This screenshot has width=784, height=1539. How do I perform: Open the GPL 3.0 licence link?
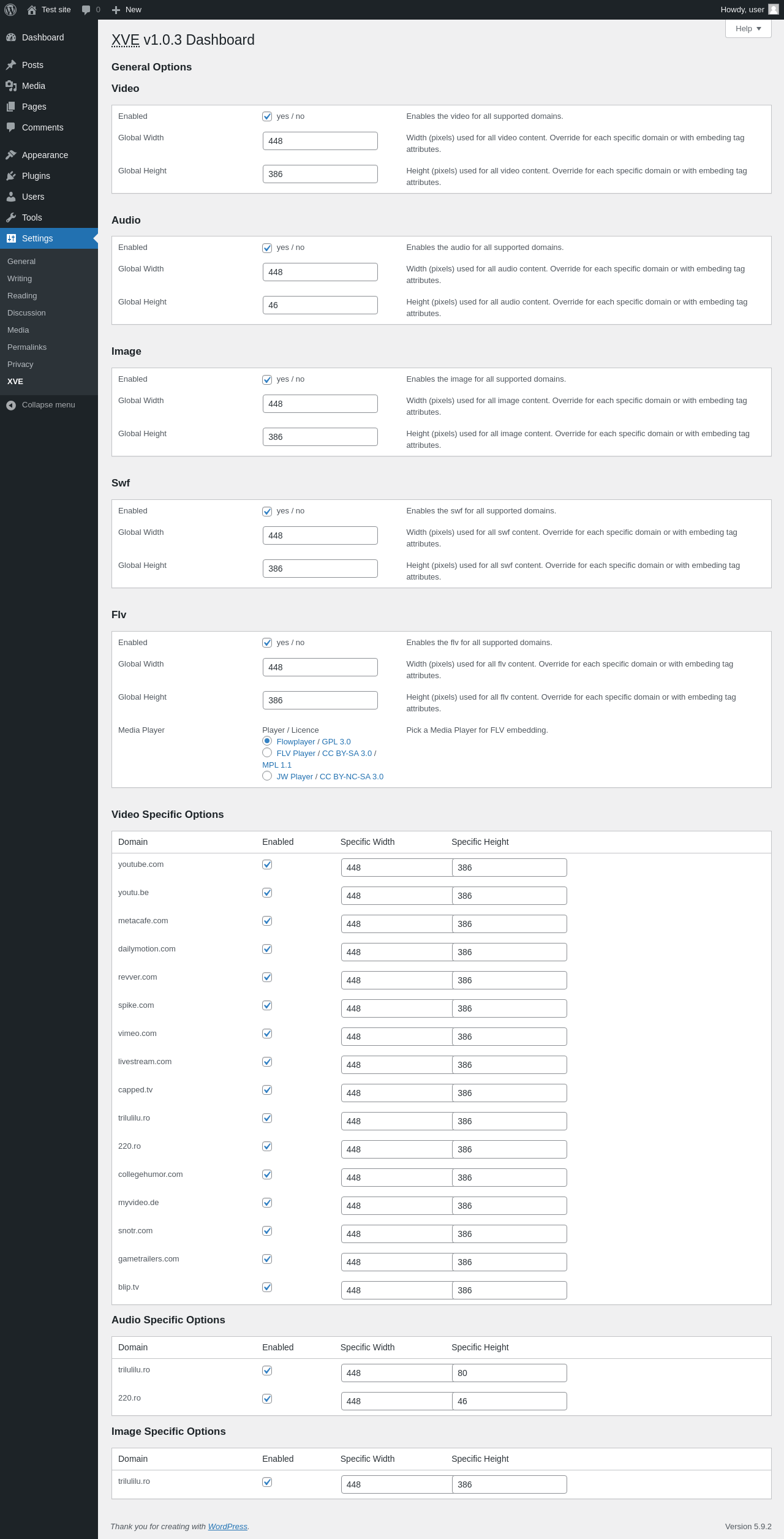click(336, 742)
